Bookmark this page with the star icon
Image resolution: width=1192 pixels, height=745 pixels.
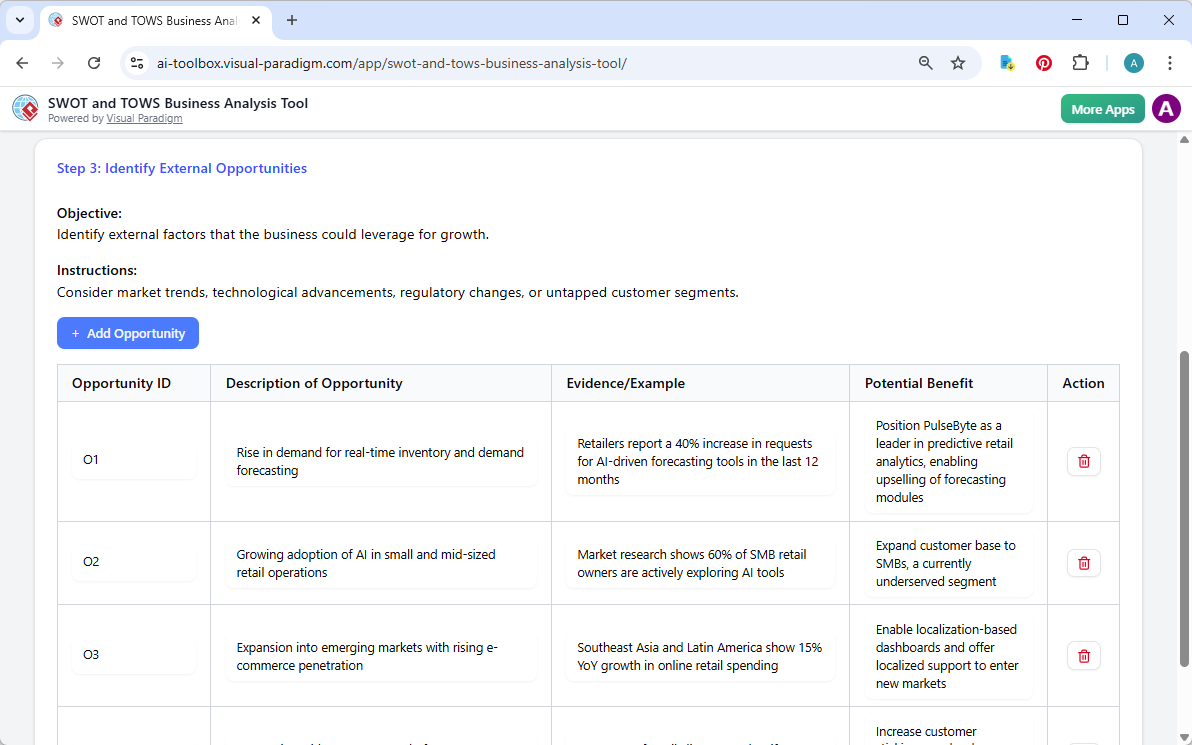tap(957, 62)
